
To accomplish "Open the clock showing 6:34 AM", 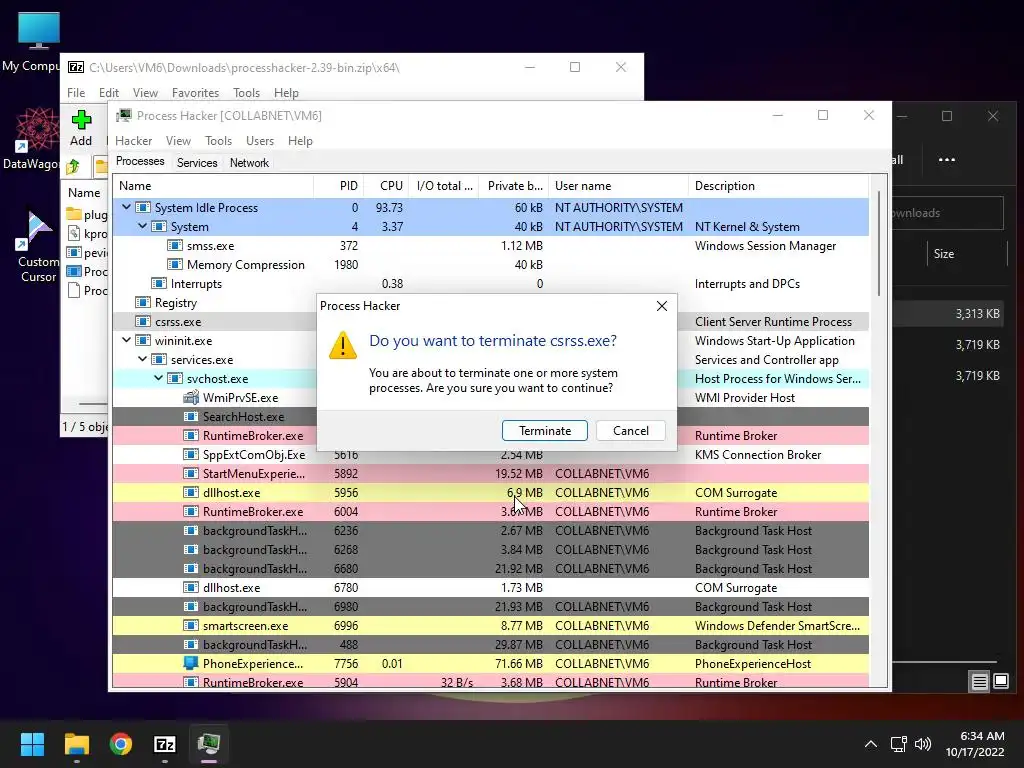I will 975,744.
